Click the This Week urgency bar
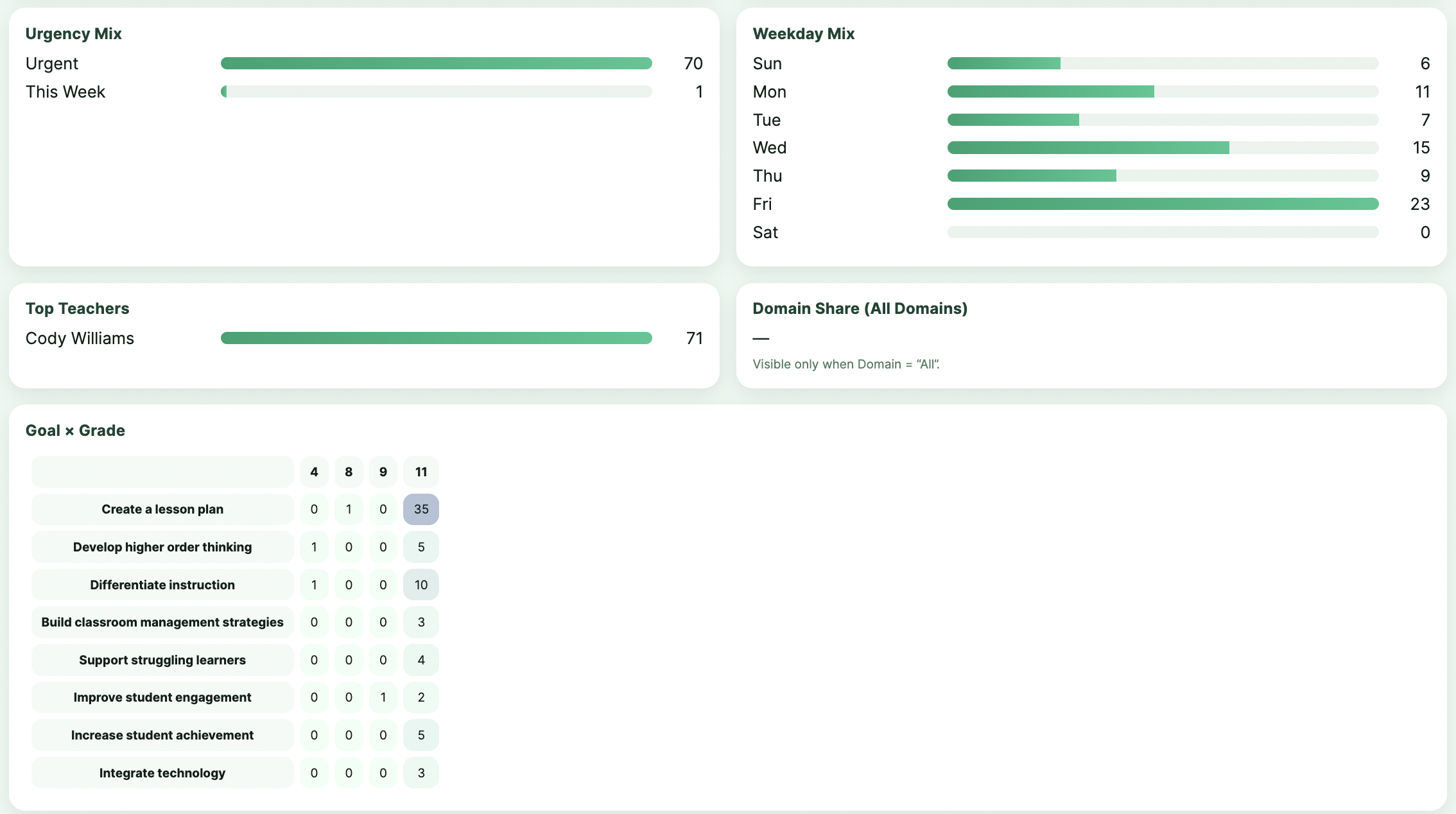Screen dimensions: 1456x814 (x=436, y=92)
